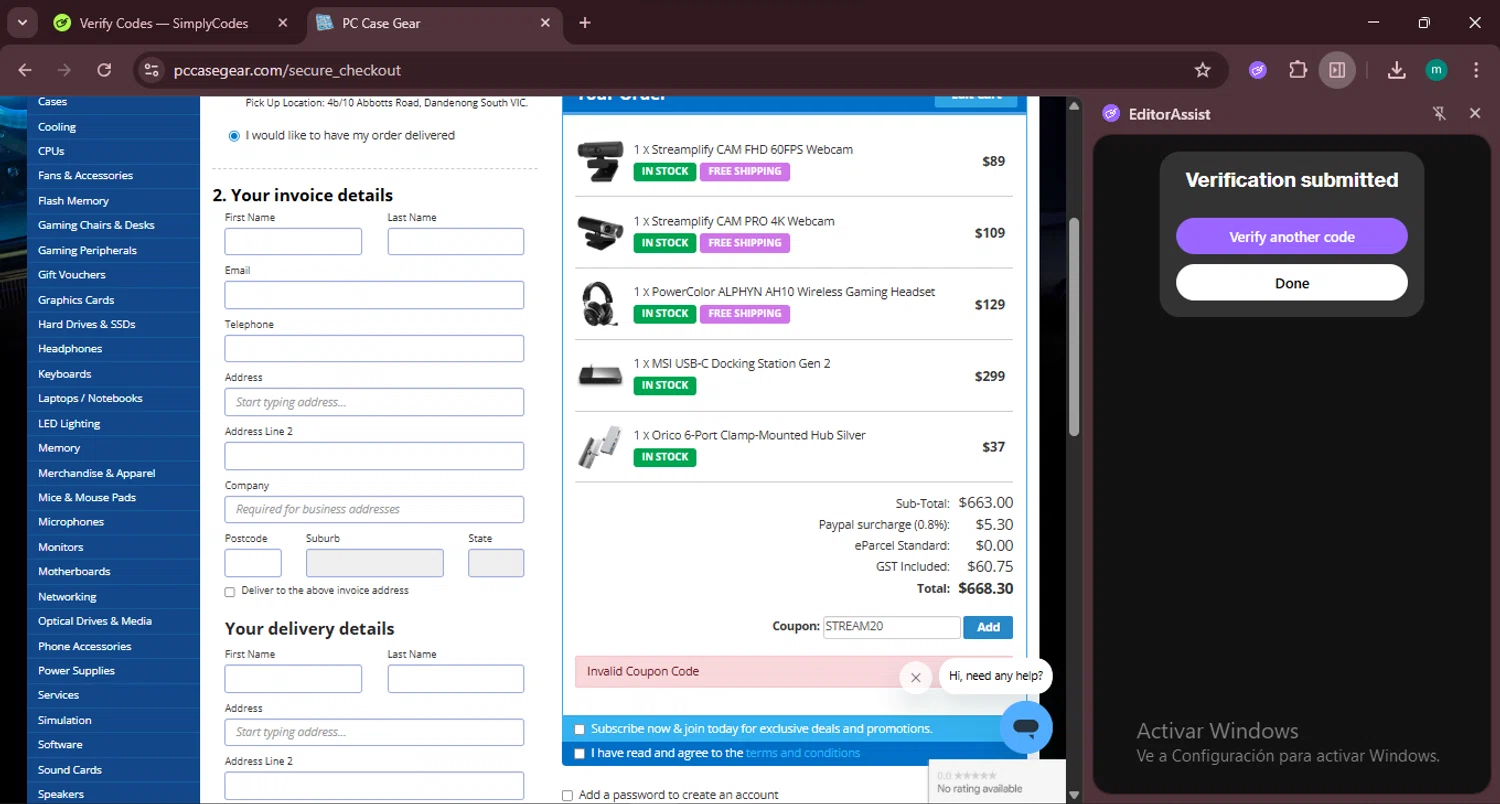
Task: Click the Done button in EditorAssist
Action: click(x=1292, y=283)
